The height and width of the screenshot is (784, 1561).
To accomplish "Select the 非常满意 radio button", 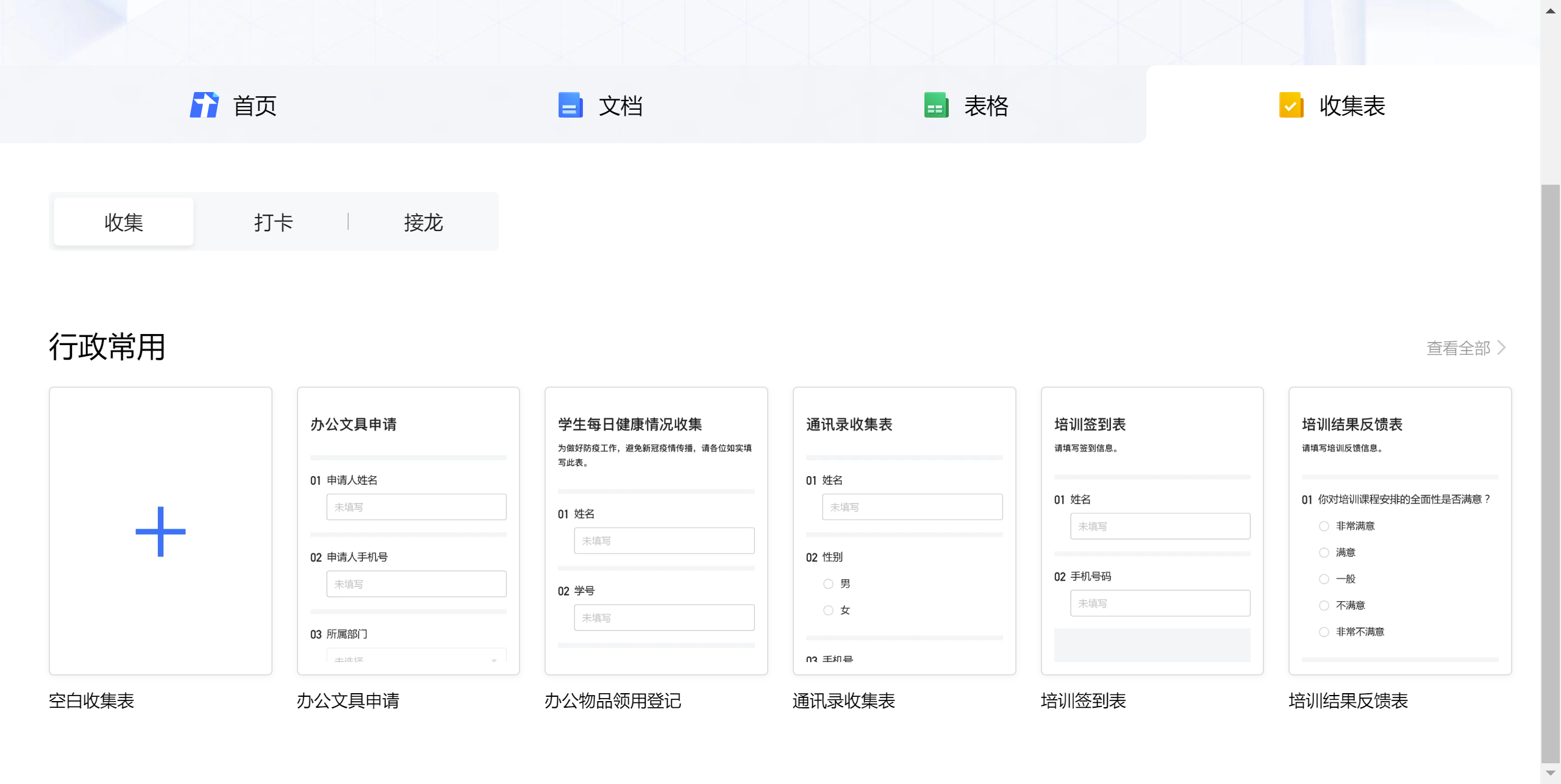I will (x=1324, y=526).
